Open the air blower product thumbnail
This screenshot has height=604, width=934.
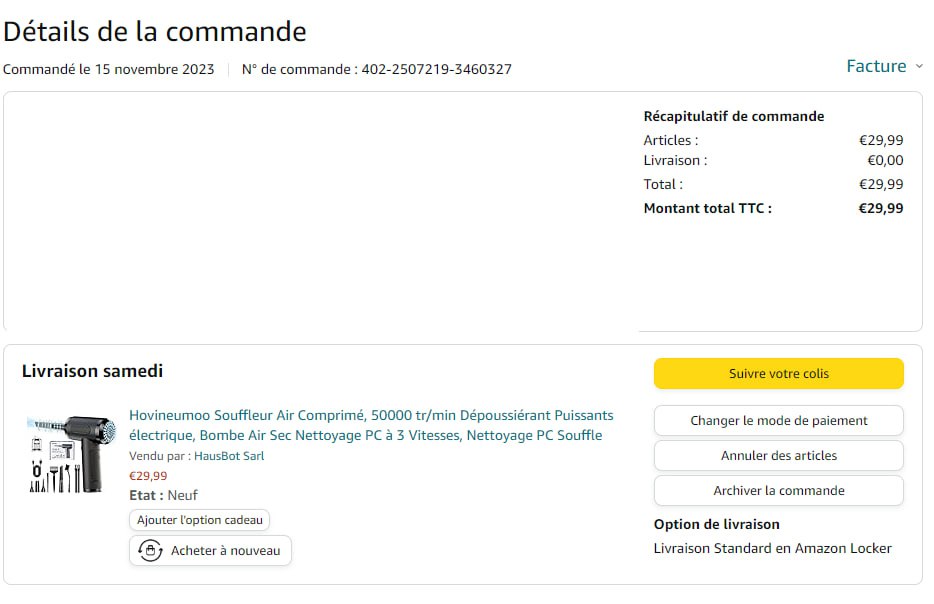pos(72,452)
